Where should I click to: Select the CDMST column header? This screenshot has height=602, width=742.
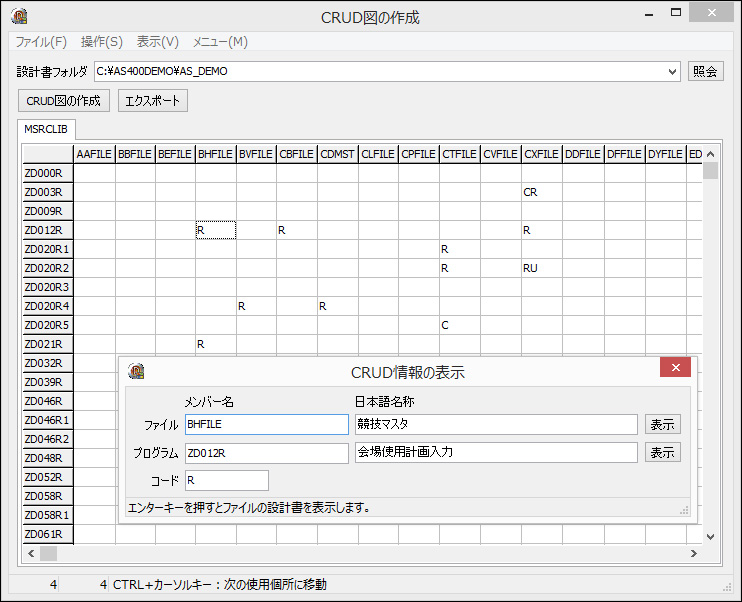tap(337, 154)
